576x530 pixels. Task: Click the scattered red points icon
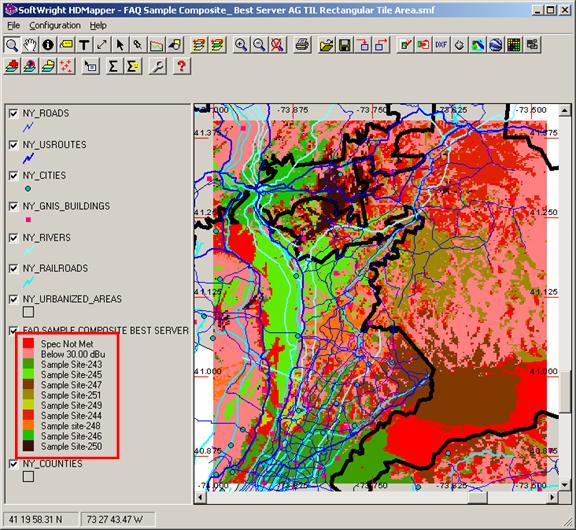[66, 66]
